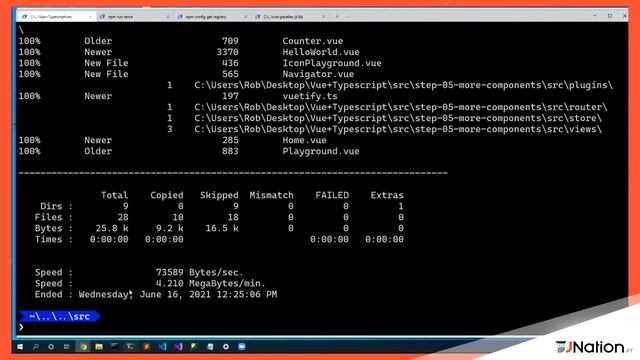Add a new terminal tab with plus button

coord(337,17)
